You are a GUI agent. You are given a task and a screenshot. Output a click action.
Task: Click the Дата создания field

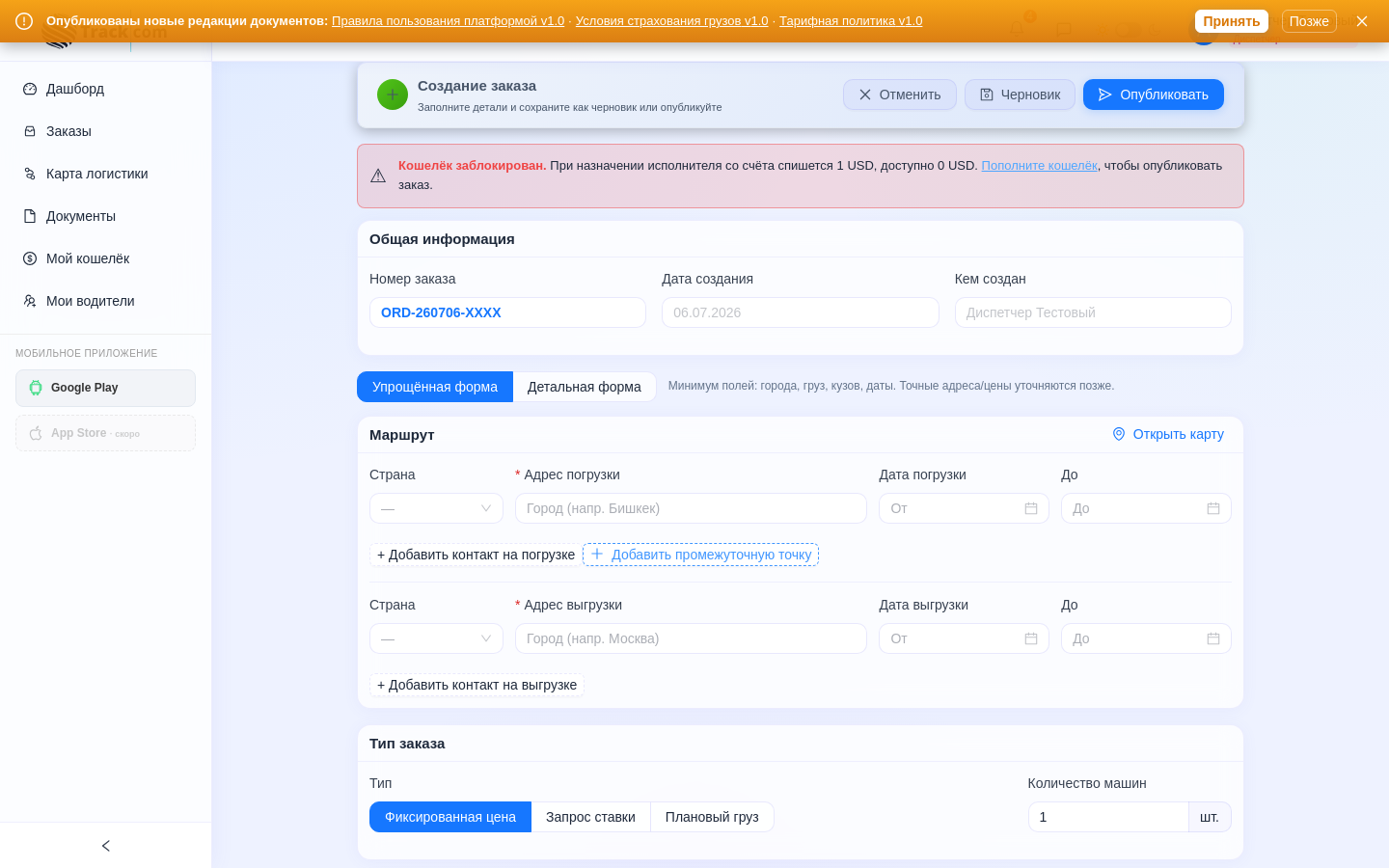click(800, 312)
